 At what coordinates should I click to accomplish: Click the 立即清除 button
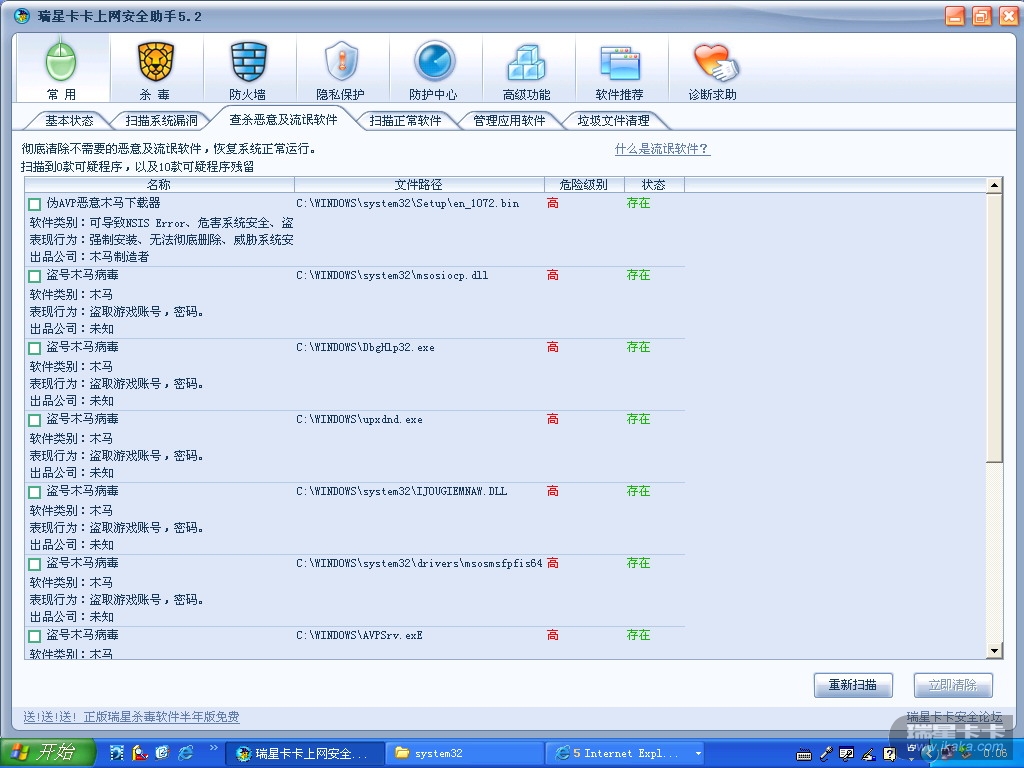click(x=953, y=685)
